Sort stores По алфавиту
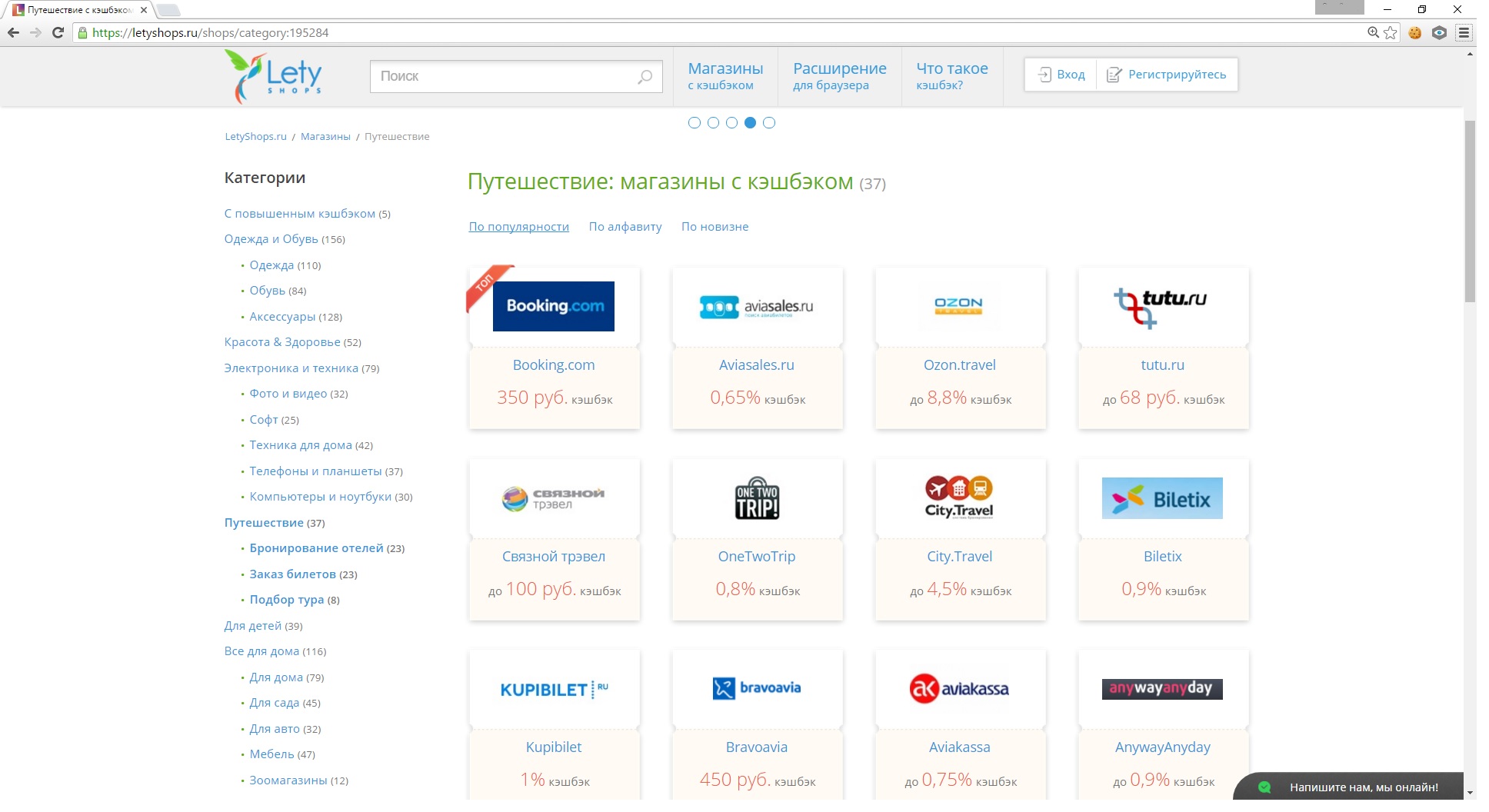Screen dimensions: 1489x812 (x=625, y=227)
